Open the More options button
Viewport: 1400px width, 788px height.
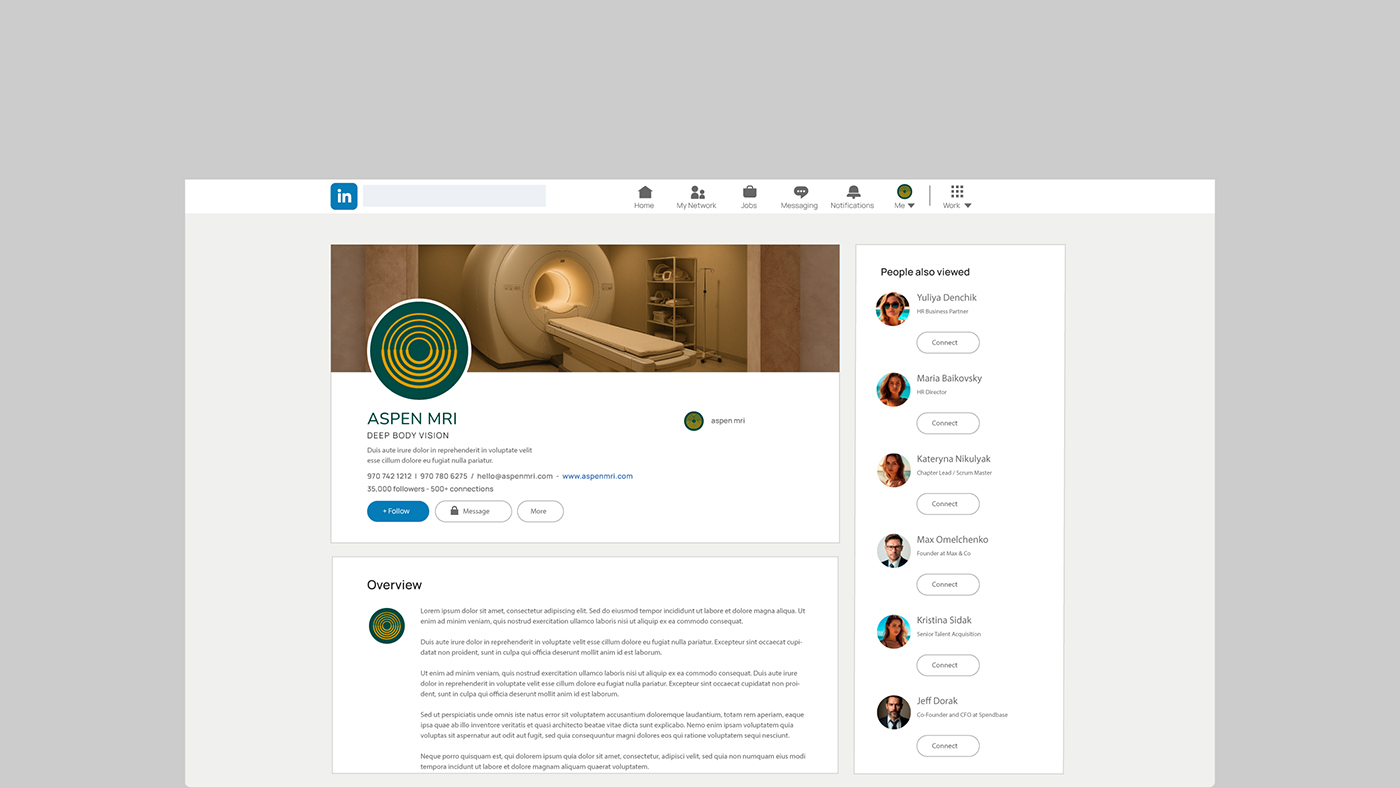(x=540, y=511)
